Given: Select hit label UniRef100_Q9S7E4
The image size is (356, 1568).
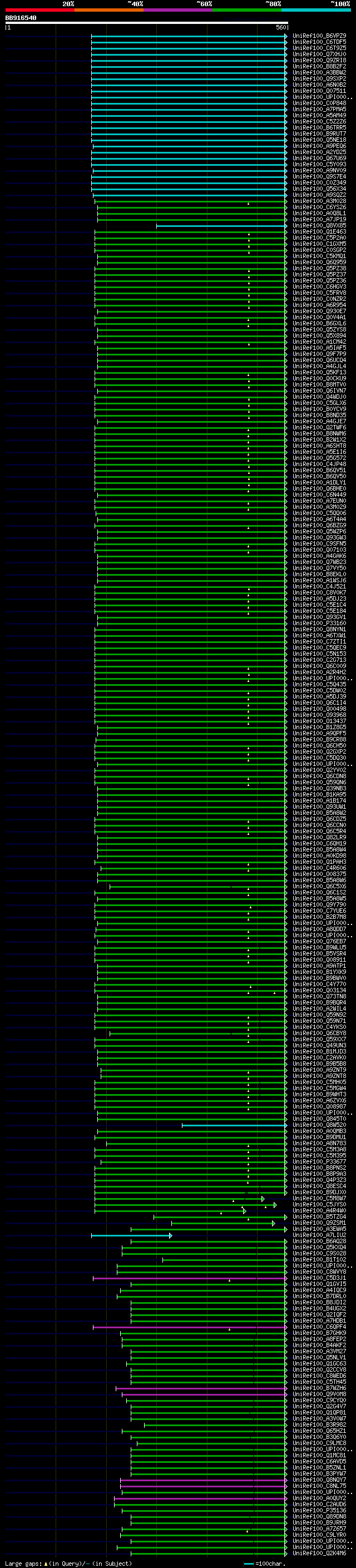Looking at the screenshot, I should coord(319,176).
